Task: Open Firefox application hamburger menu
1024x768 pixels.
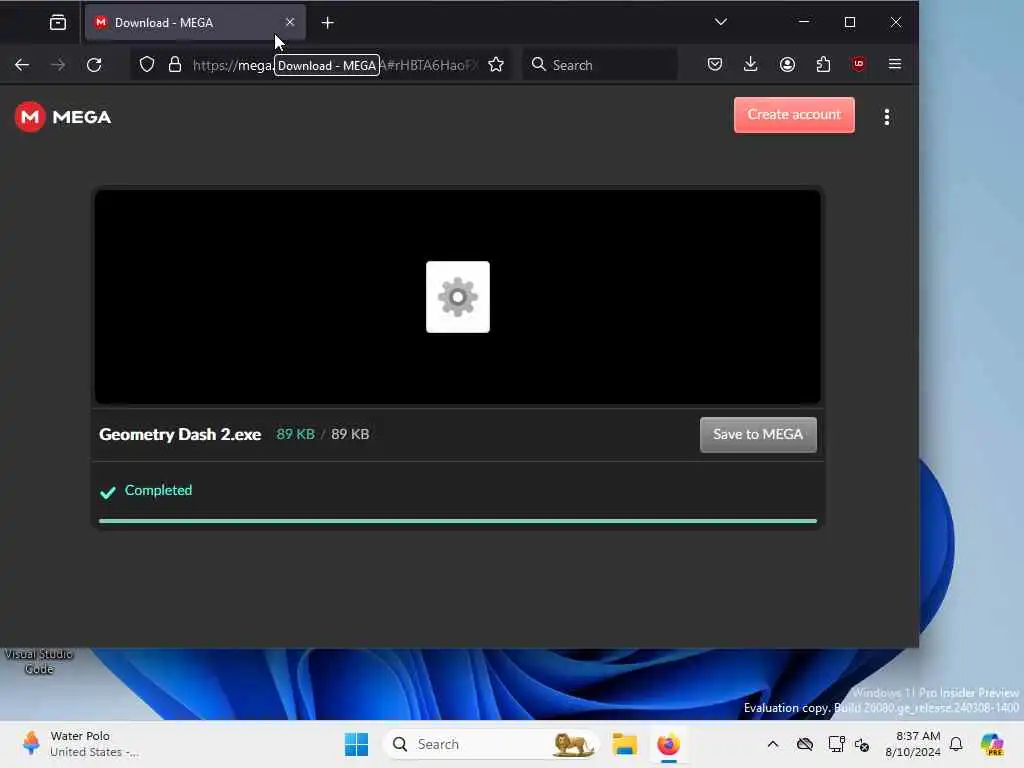Action: point(895,64)
